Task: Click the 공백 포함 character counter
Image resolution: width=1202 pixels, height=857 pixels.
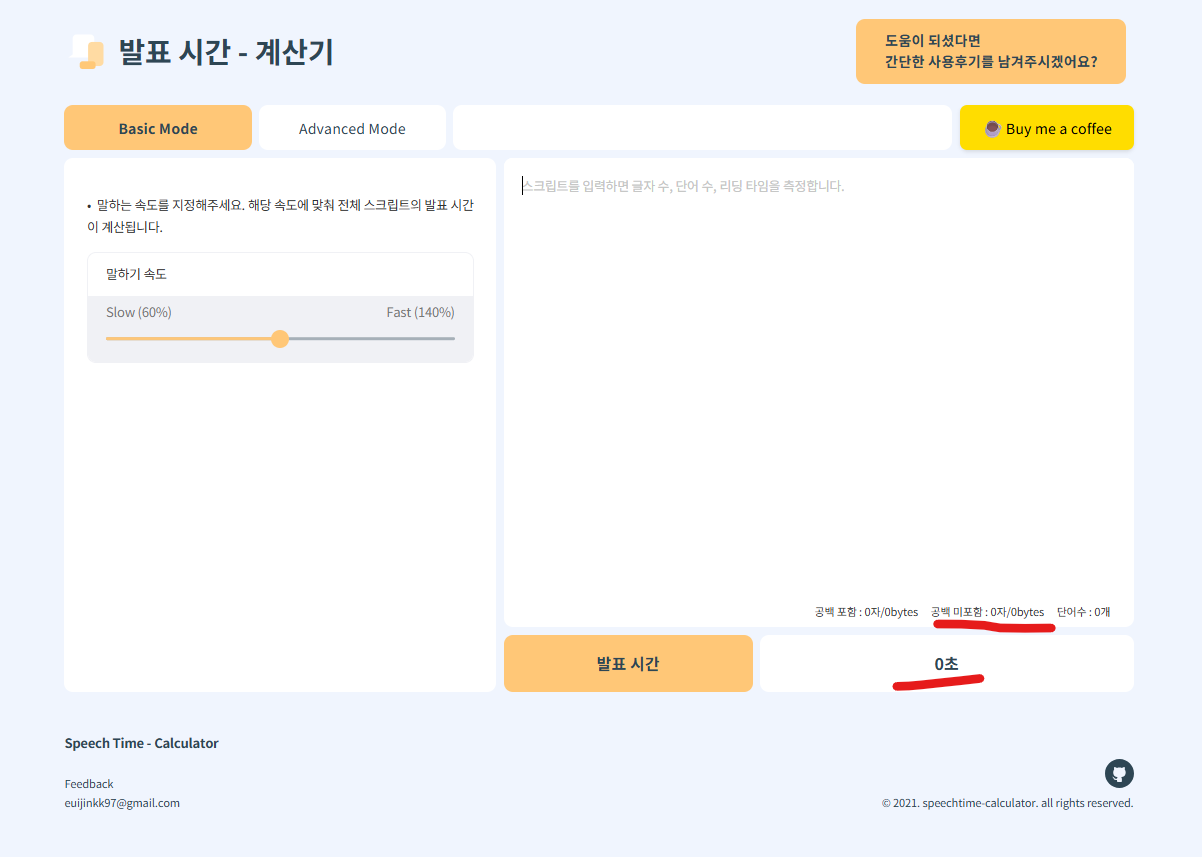Action: (x=866, y=612)
